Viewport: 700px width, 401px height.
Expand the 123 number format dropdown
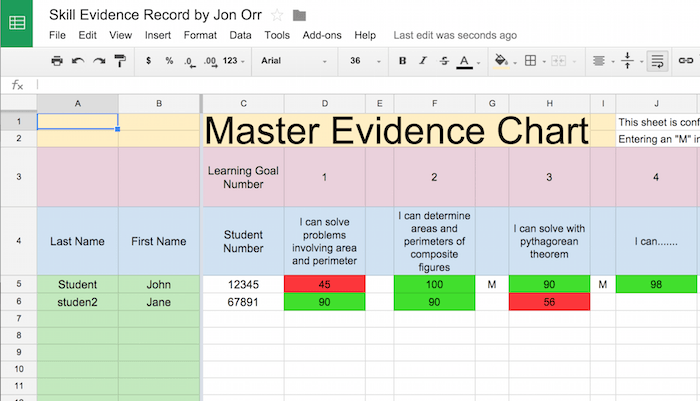click(232, 61)
